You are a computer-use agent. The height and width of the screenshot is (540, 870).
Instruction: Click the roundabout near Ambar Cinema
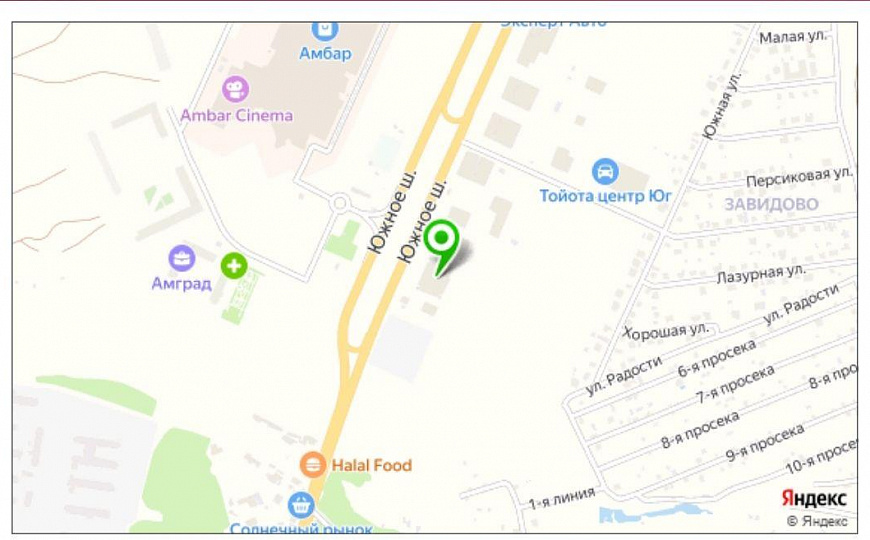tap(340, 204)
